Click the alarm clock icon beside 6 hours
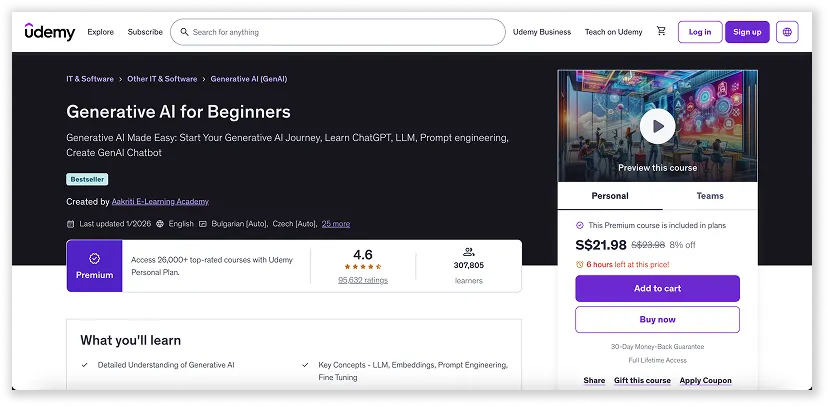 pyautogui.click(x=580, y=265)
